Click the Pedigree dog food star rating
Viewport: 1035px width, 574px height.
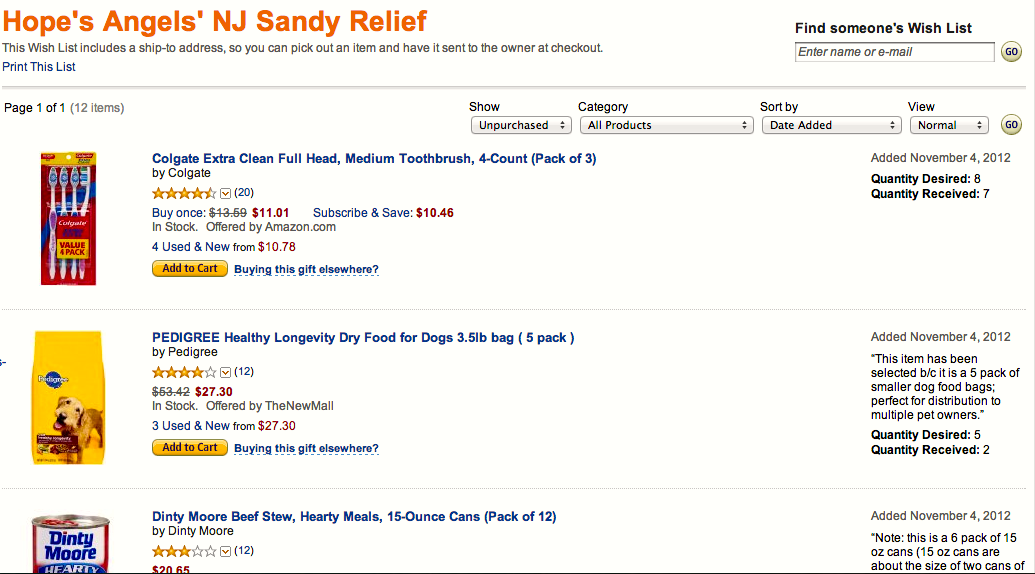tap(184, 372)
